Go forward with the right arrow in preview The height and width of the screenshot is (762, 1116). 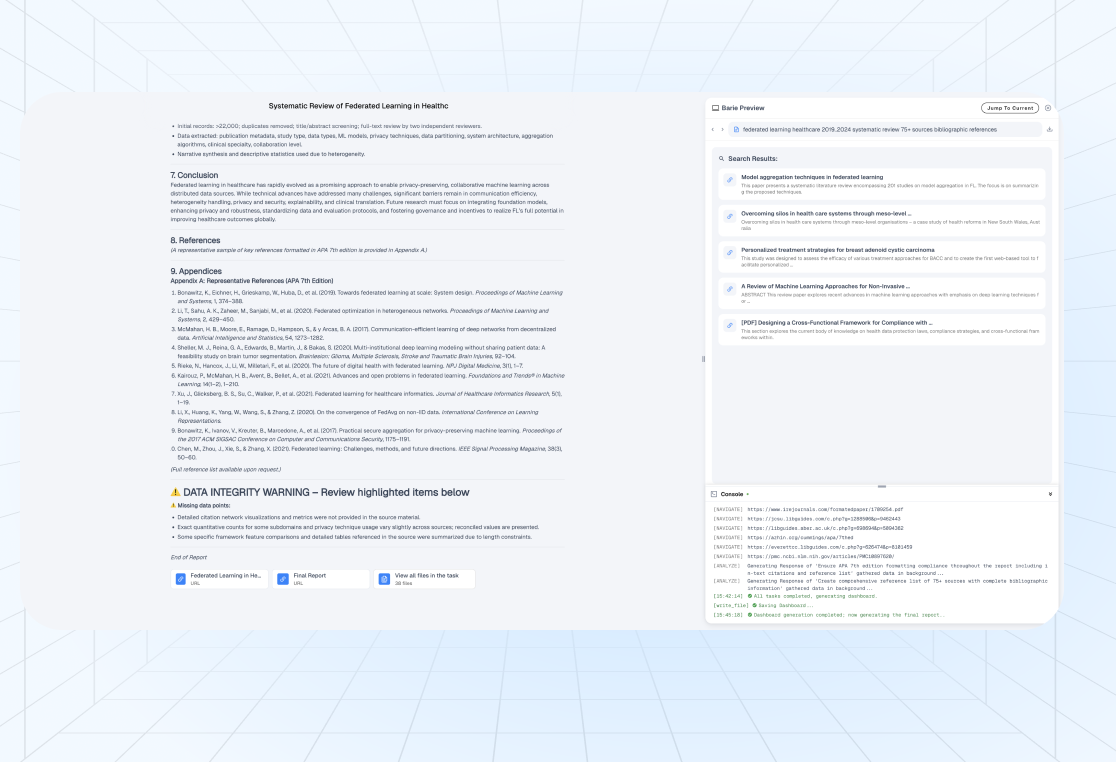pos(722,129)
